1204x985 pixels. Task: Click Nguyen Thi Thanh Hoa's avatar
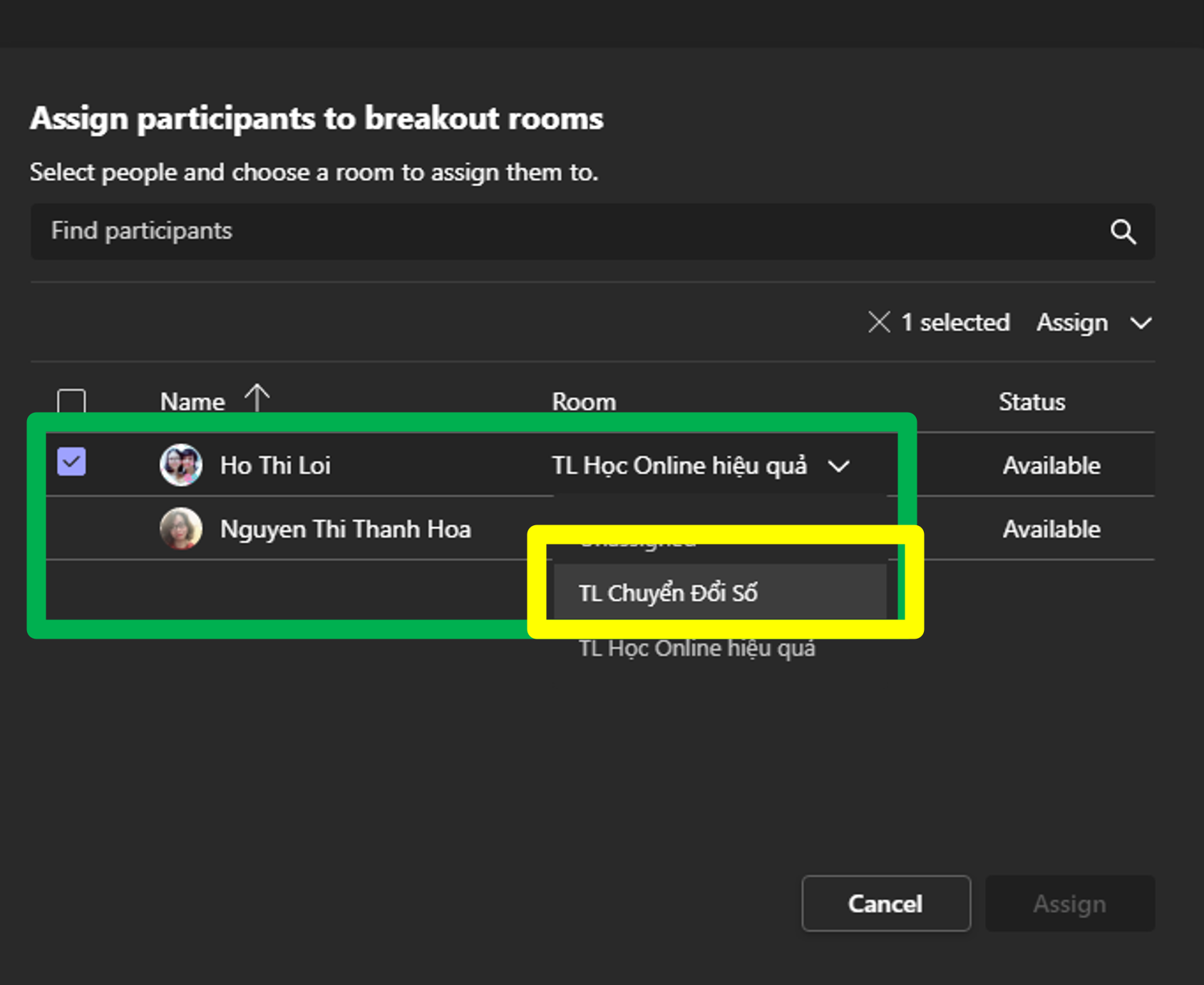[181, 529]
